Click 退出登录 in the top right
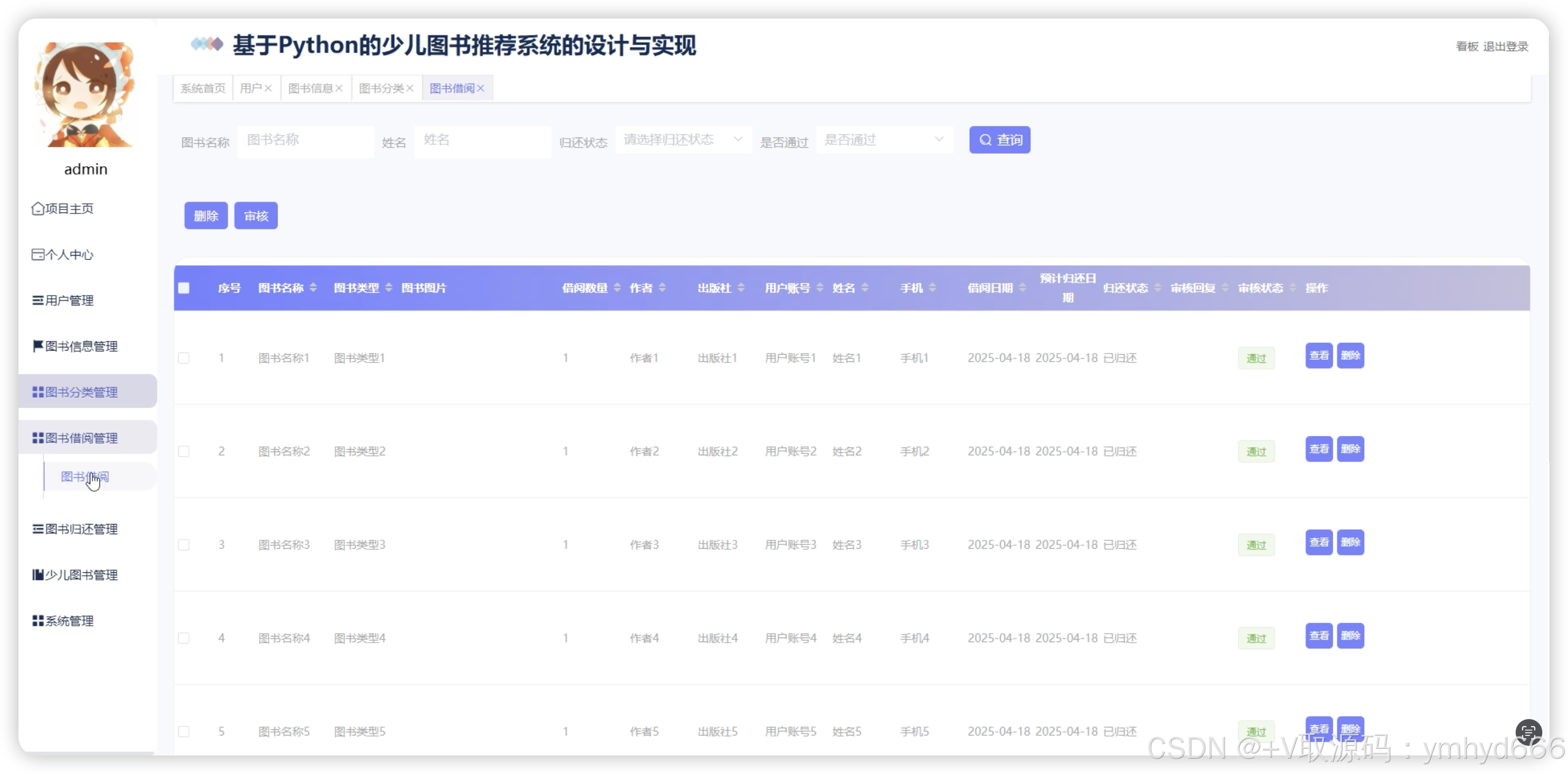This screenshot has width=1568, height=774. click(1505, 47)
